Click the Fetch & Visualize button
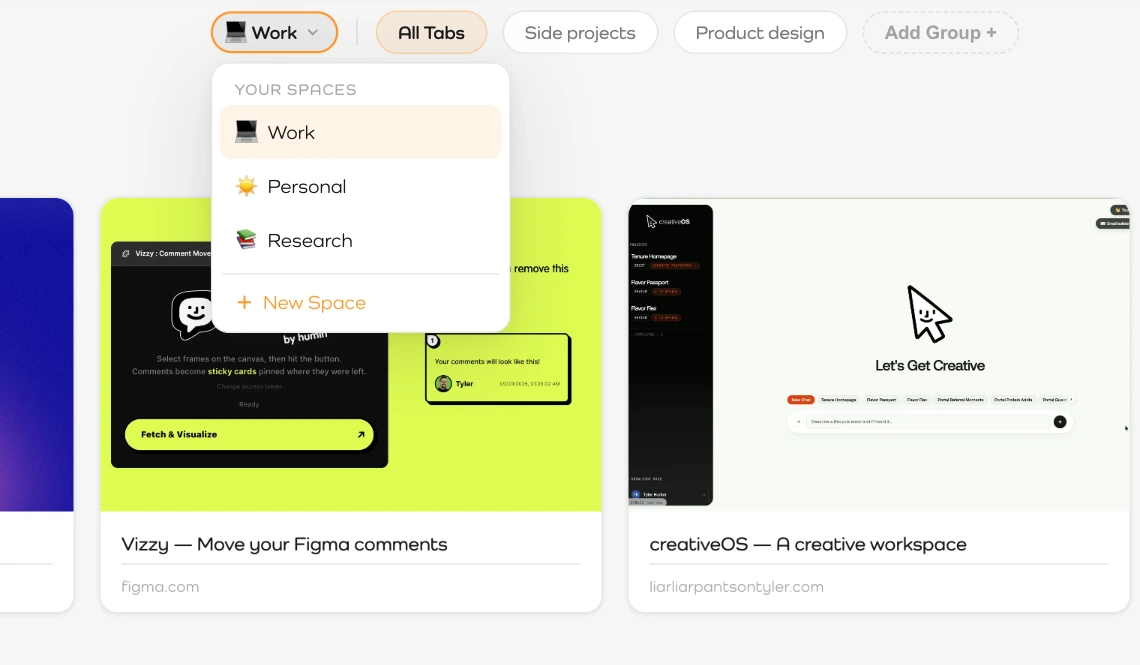Viewport: 1140px width, 665px height. pos(249,434)
